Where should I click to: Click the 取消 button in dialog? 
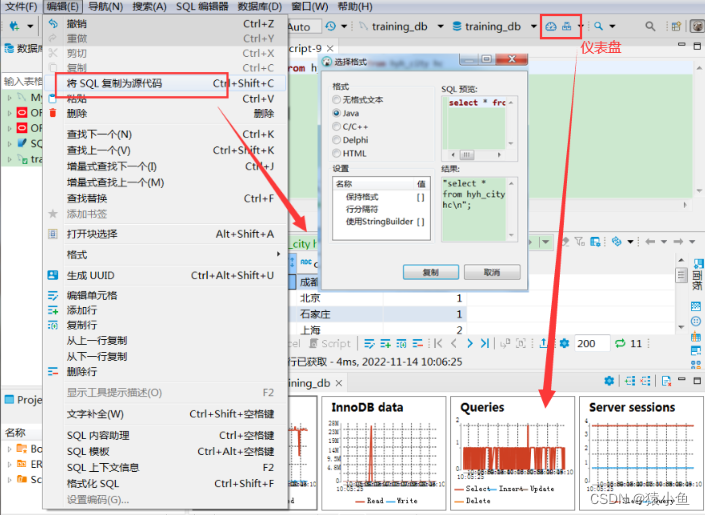point(492,272)
